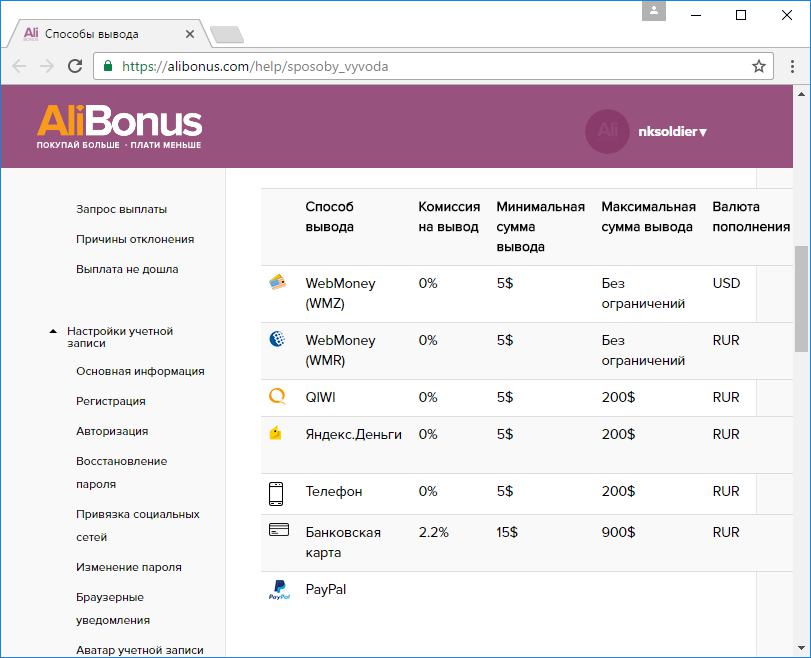811x658 pixels.
Task: Open Основная информация sidebar link
Action: [x=140, y=371]
